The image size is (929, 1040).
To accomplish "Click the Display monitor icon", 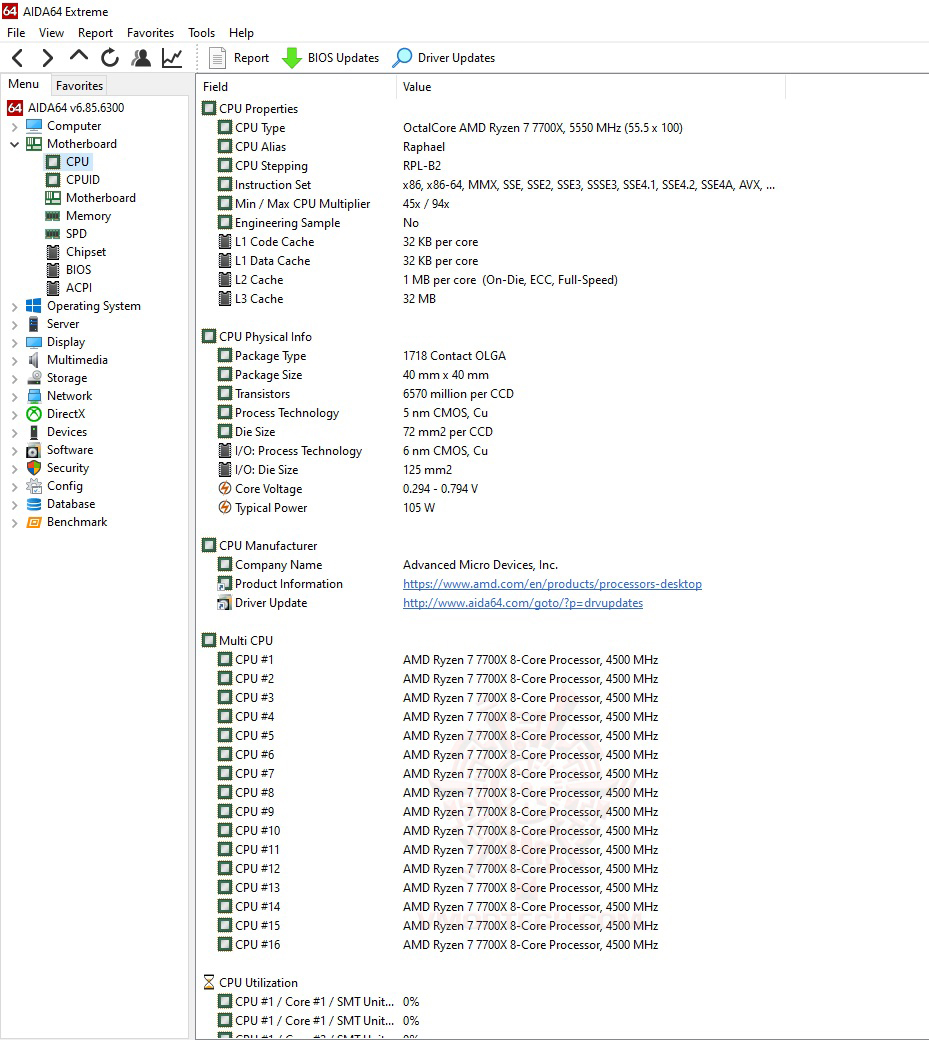I will coord(34,342).
